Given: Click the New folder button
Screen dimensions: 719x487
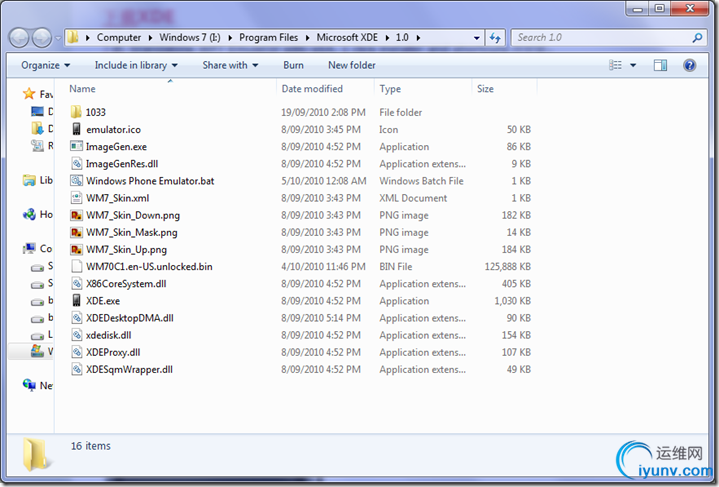Looking at the screenshot, I should pos(352,65).
